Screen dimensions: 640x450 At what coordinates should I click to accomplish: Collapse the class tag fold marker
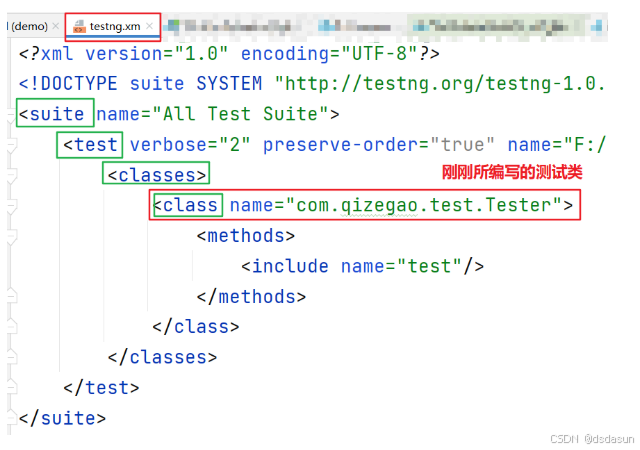point(11,207)
